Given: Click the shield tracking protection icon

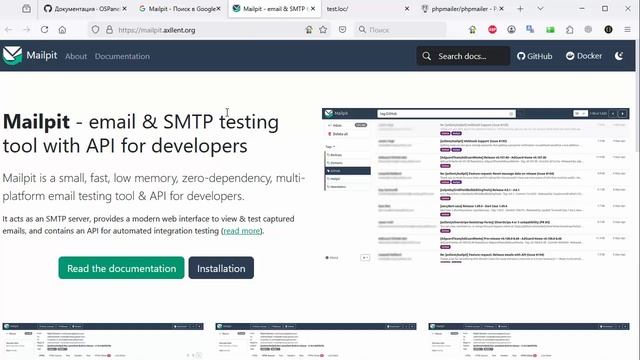Looking at the screenshot, I should click(95, 30).
